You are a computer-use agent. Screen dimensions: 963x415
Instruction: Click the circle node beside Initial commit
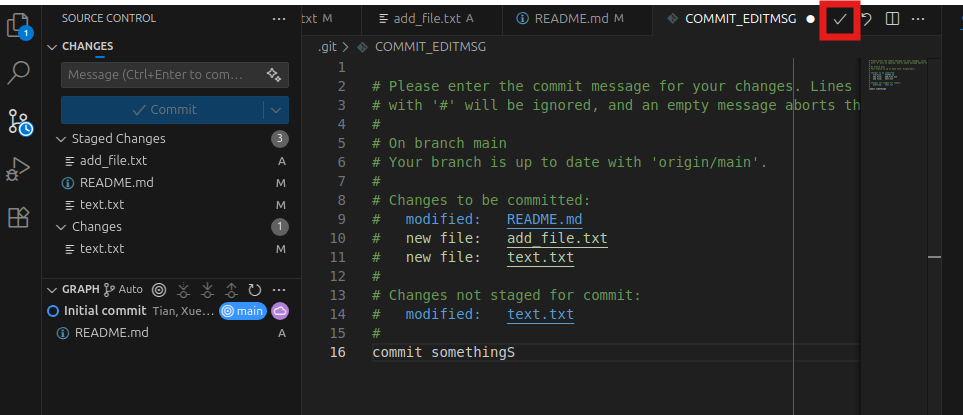pyautogui.click(x=53, y=311)
